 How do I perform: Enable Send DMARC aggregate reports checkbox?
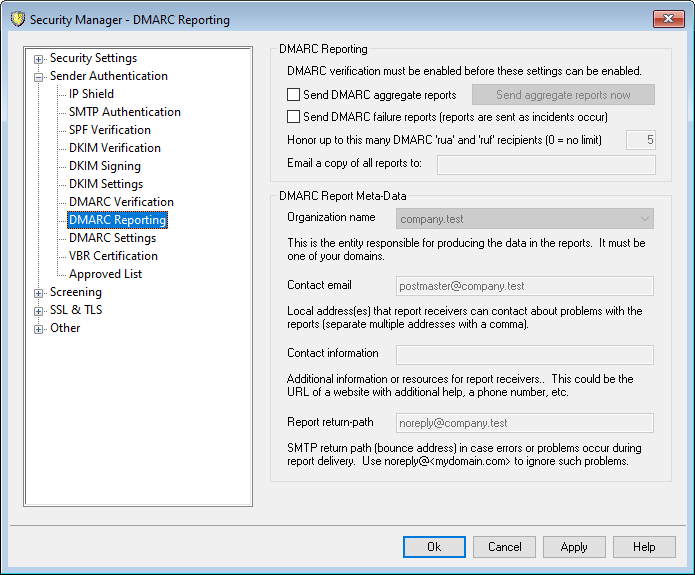coord(294,96)
